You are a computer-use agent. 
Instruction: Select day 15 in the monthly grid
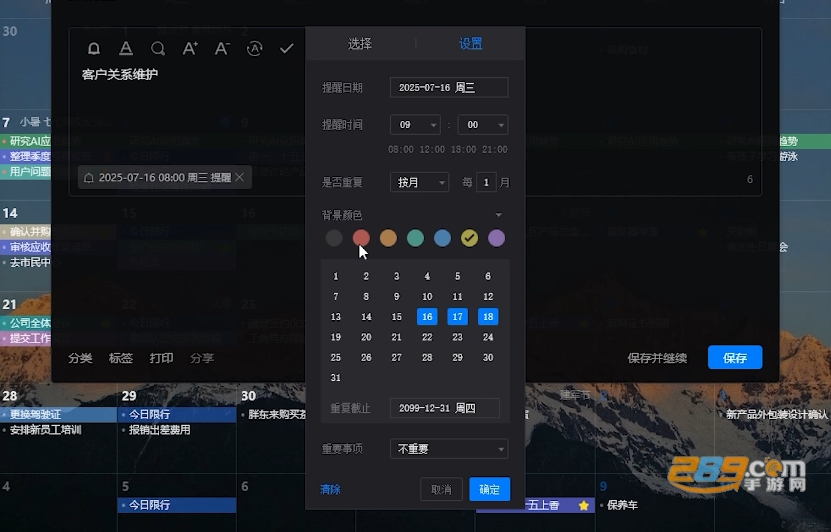[396, 317]
